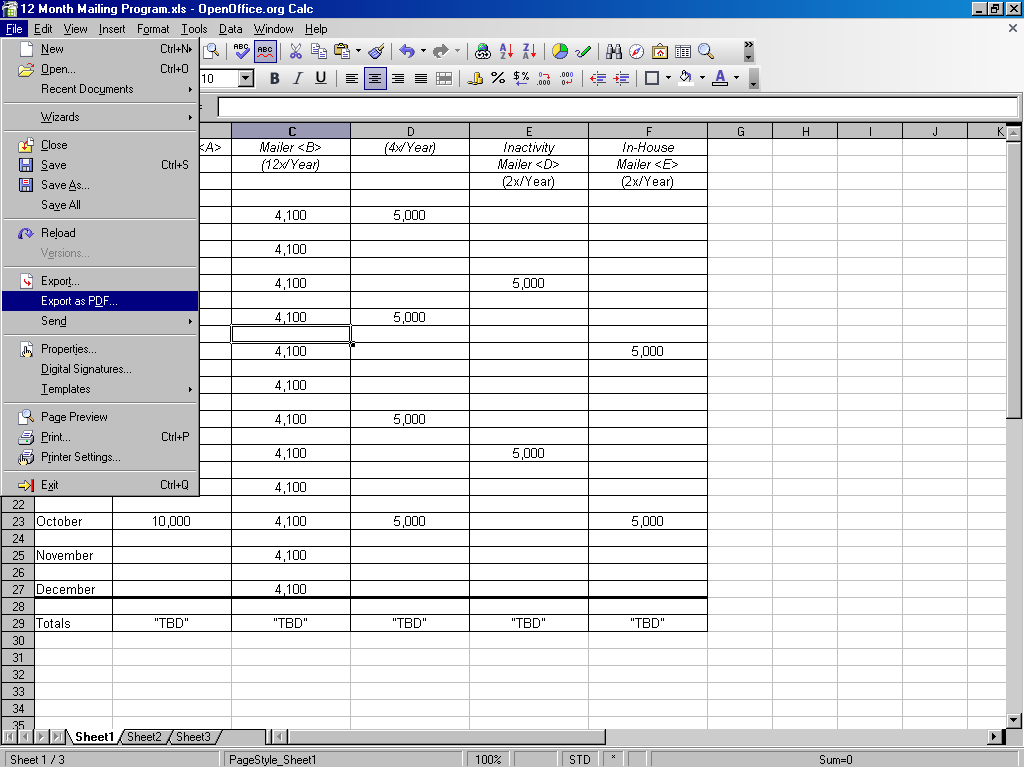Apply percent number format

[x=498, y=78]
